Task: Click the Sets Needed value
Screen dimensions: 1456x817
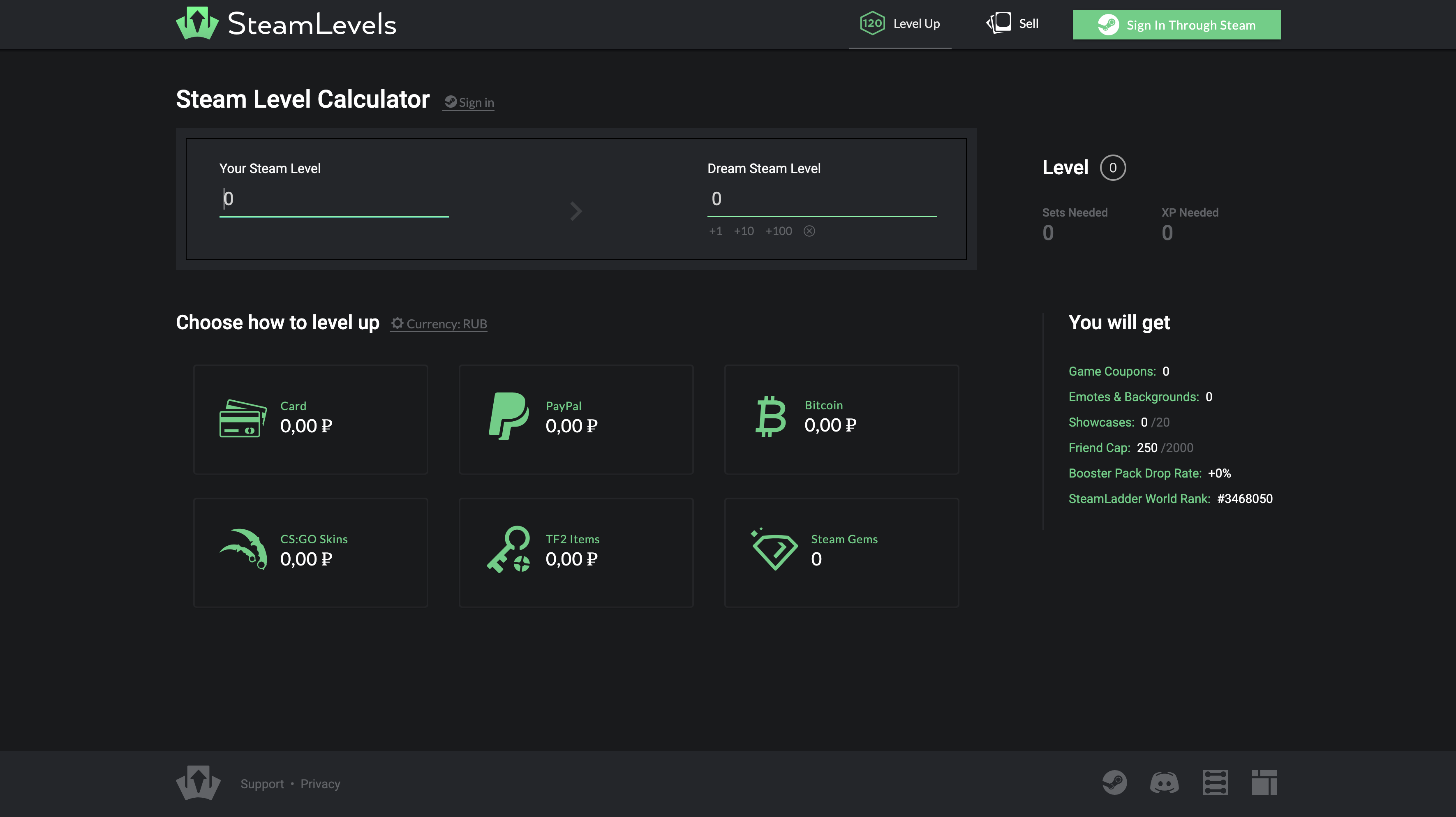Action: tap(1048, 233)
